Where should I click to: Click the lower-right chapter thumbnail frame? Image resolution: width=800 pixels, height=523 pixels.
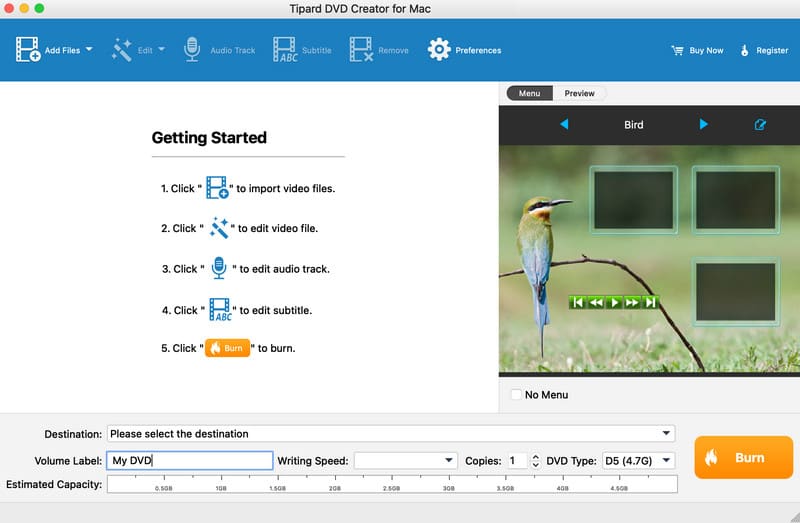click(x=736, y=292)
